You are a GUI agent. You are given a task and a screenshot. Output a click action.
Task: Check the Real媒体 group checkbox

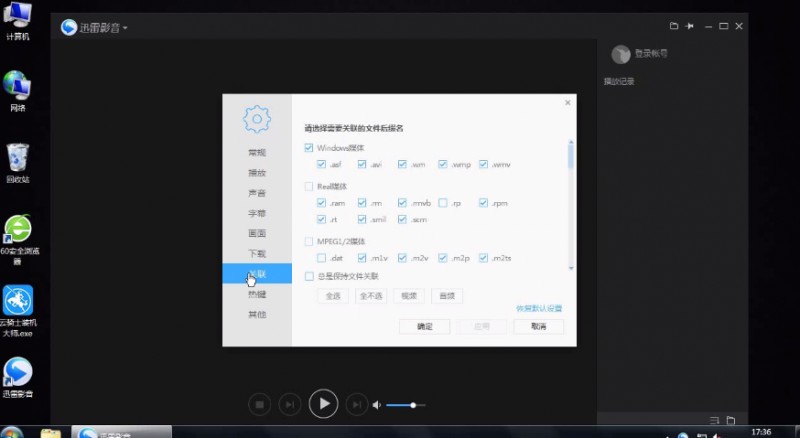click(x=309, y=186)
